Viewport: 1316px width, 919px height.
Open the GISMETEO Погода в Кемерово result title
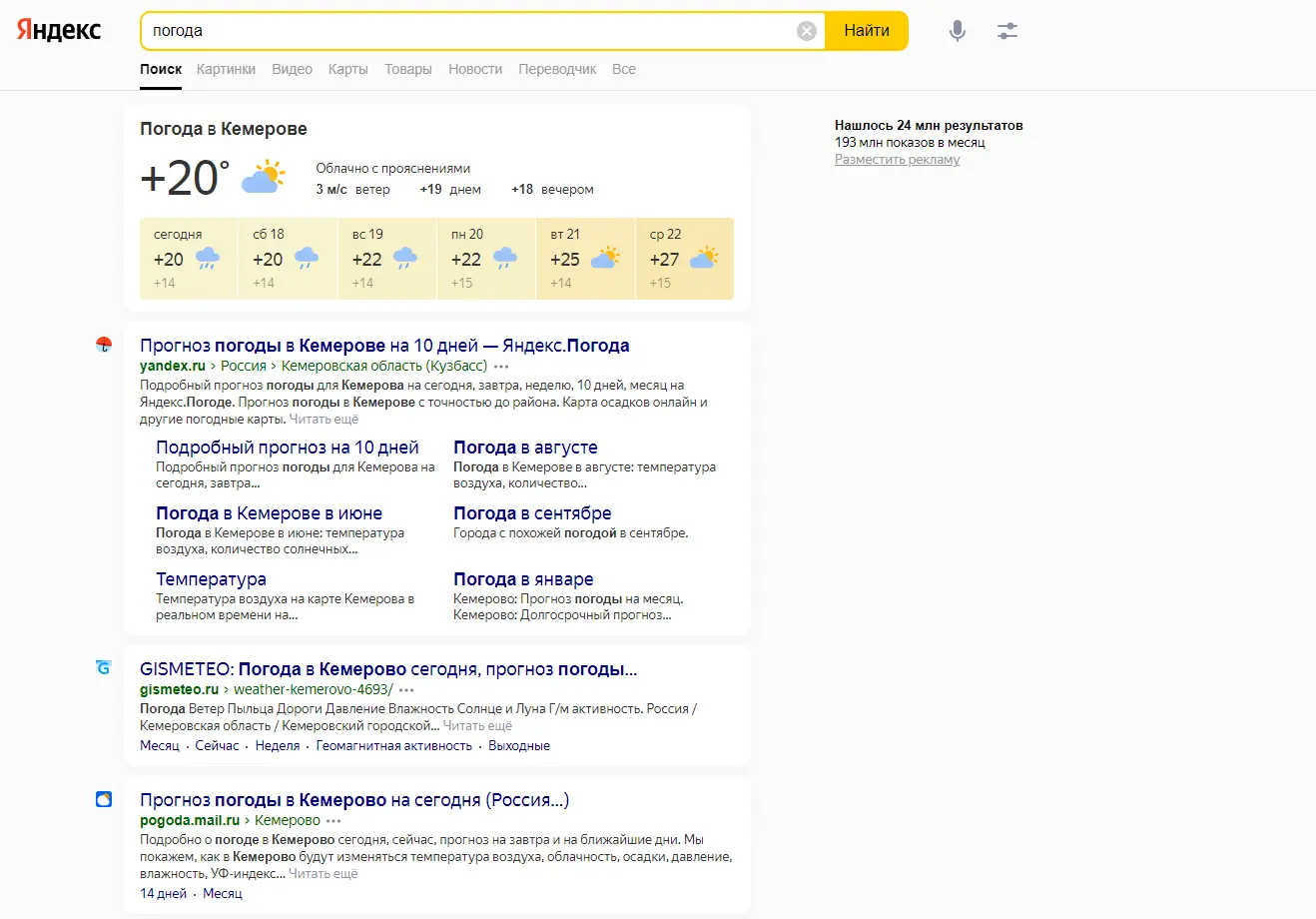pyautogui.click(x=388, y=669)
